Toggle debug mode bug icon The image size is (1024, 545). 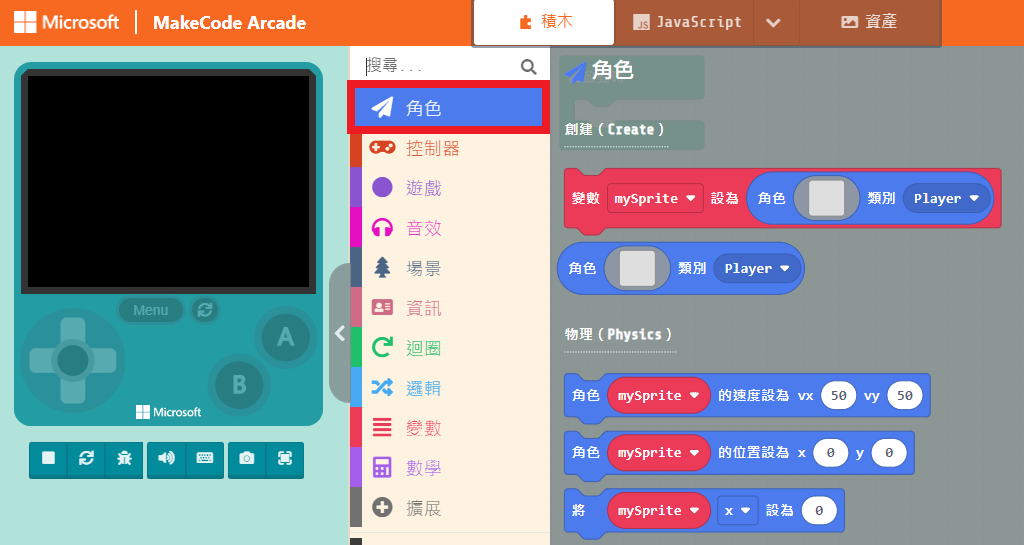tap(124, 459)
